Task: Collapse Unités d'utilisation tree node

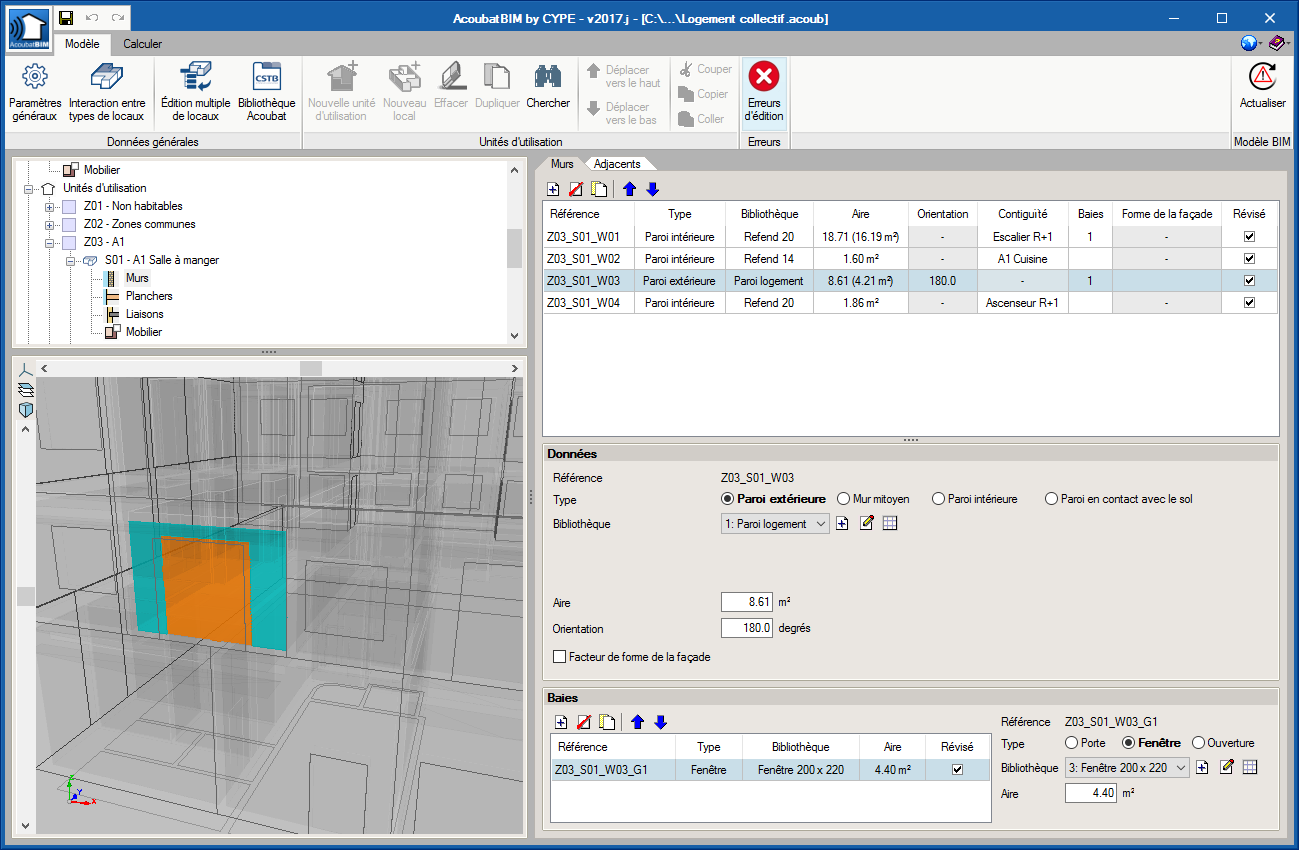Action: click(28, 188)
